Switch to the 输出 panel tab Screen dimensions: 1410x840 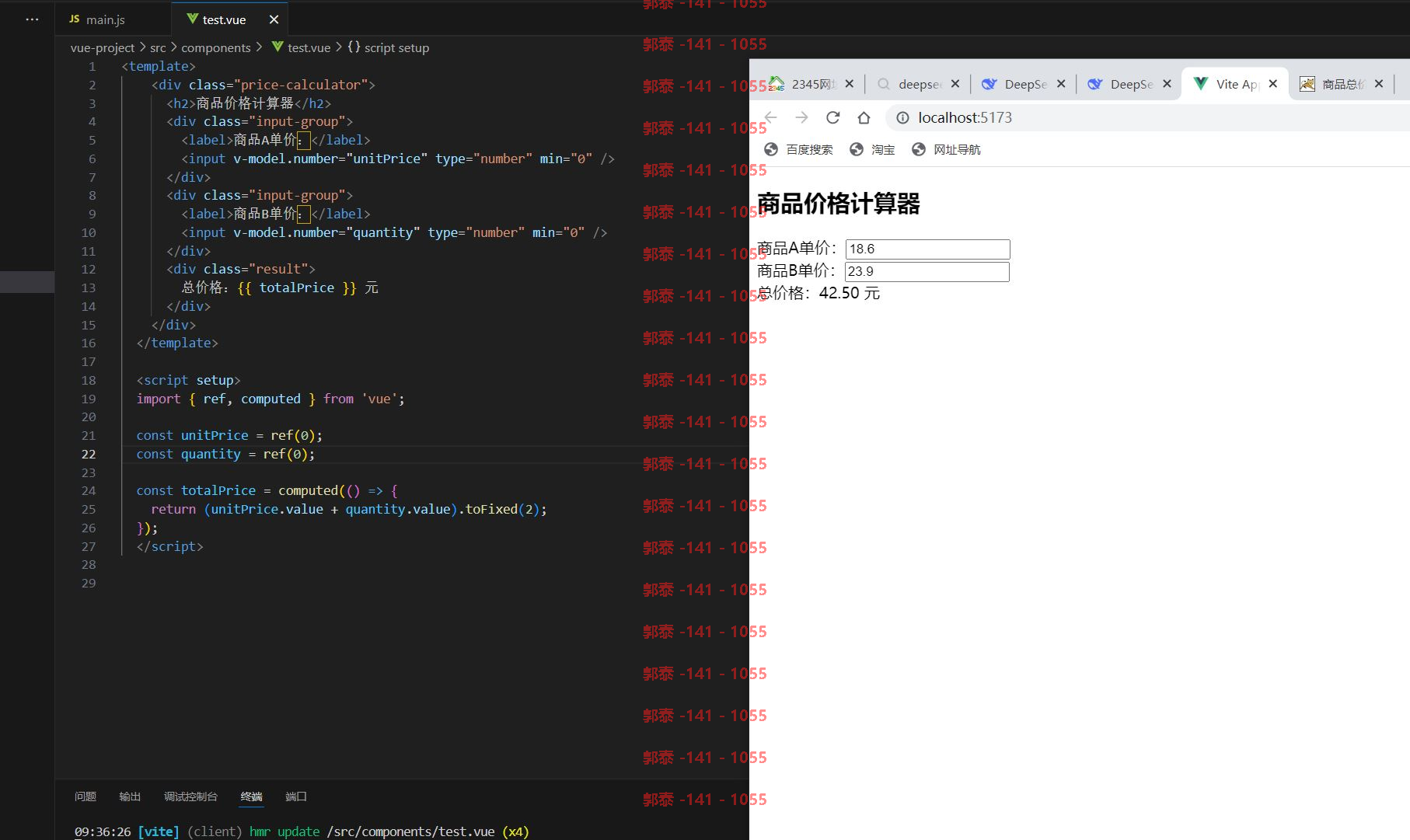pos(130,796)
